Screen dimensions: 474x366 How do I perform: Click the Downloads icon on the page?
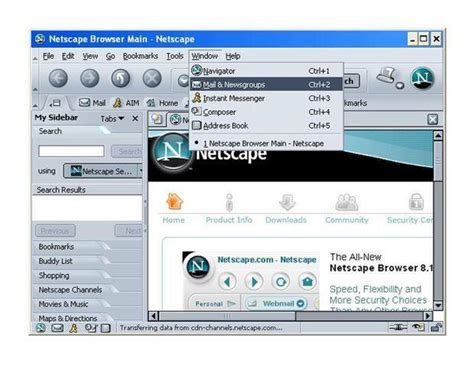[287, 202]
